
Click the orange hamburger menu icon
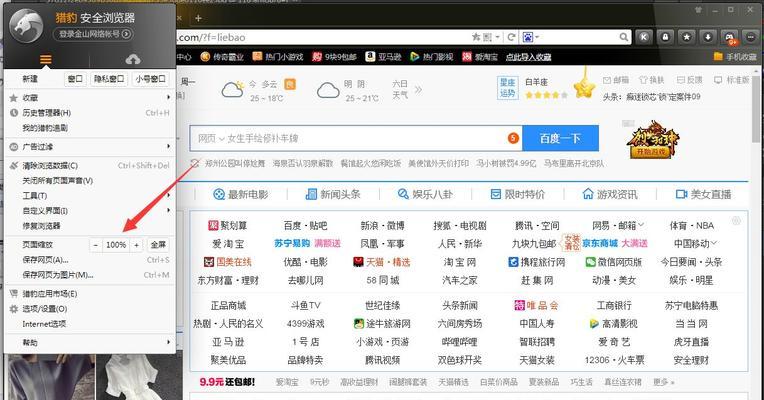[45, 59]
